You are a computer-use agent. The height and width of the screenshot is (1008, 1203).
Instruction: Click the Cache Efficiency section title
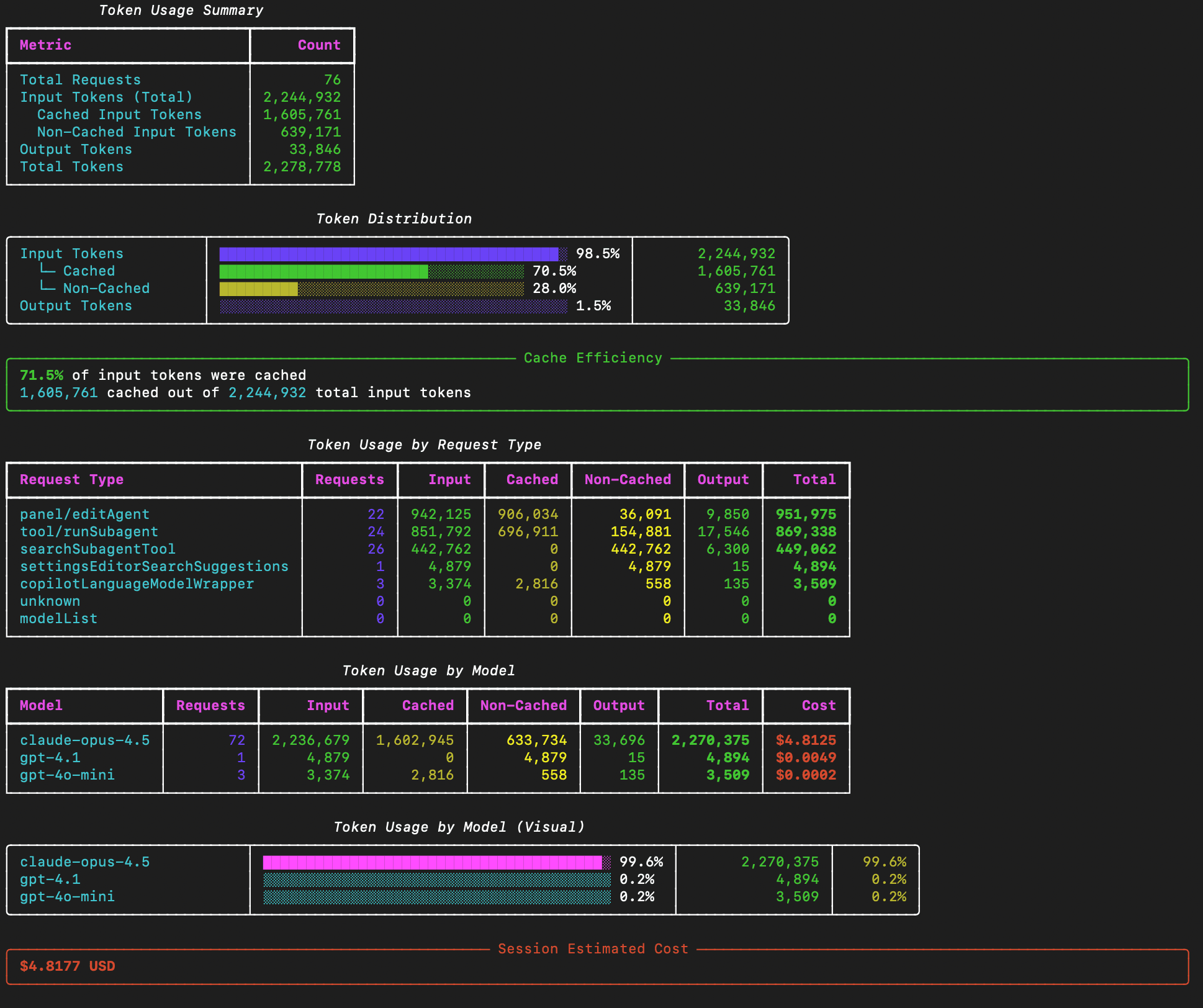pyautogui.click(x=593, y=358)
